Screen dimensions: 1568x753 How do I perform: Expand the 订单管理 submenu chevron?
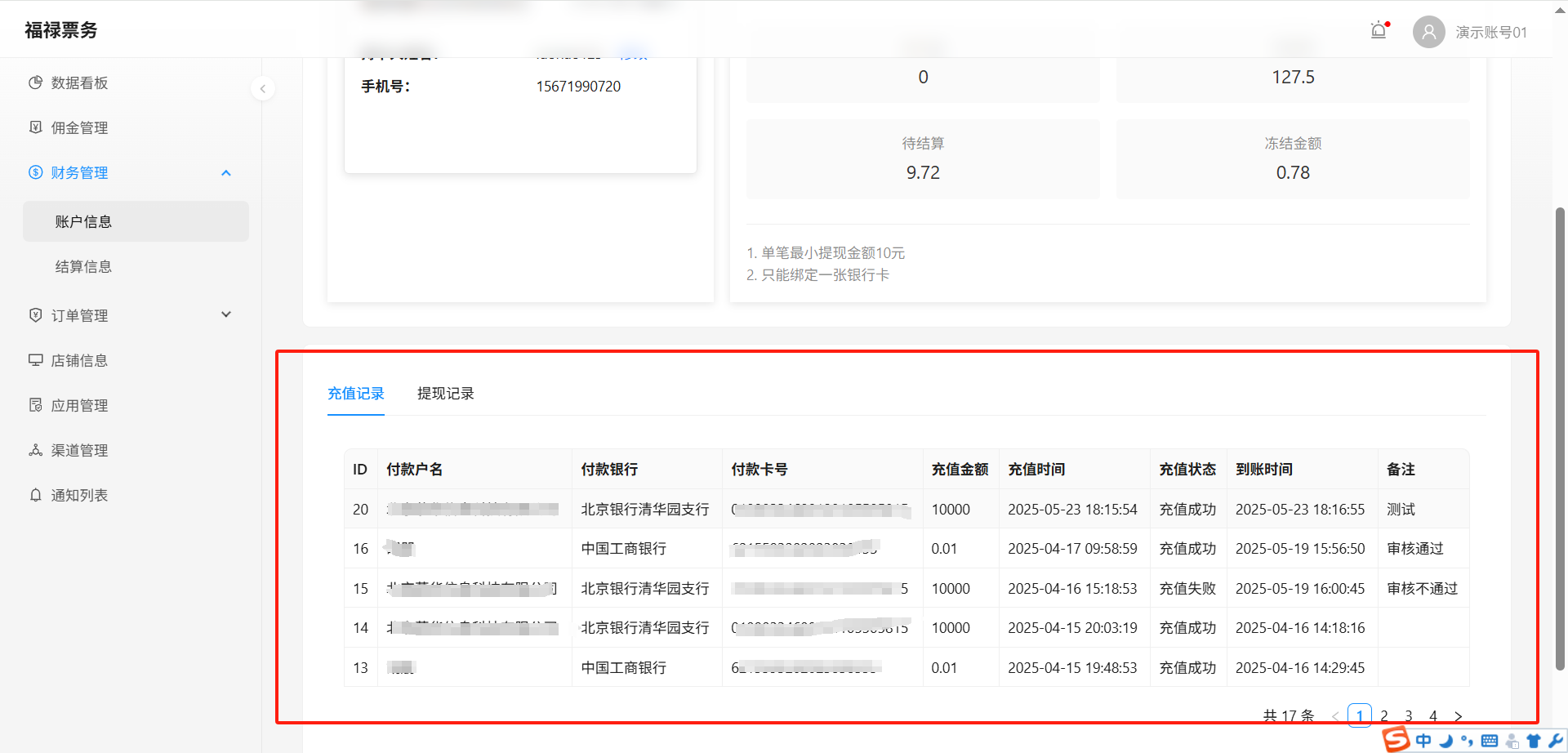226,314
